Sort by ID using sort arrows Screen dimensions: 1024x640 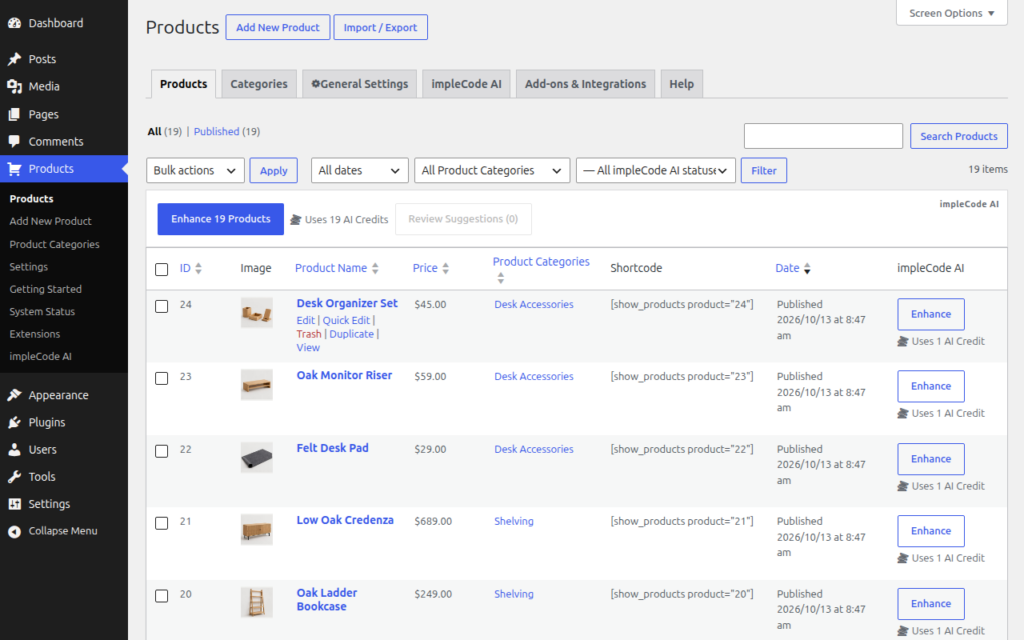coord(199,268)
